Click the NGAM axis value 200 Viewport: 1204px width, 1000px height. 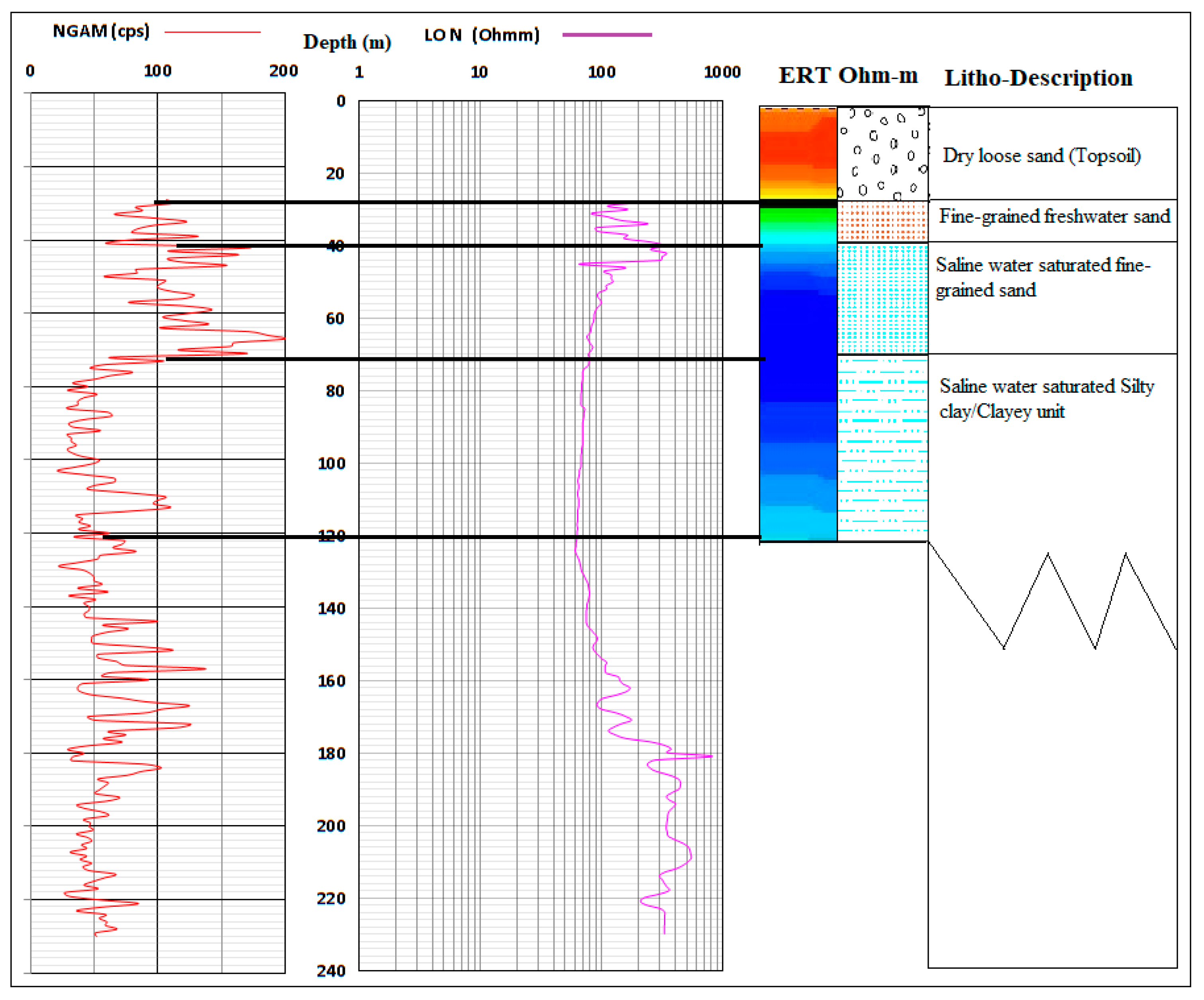click(x=284, y=71)
